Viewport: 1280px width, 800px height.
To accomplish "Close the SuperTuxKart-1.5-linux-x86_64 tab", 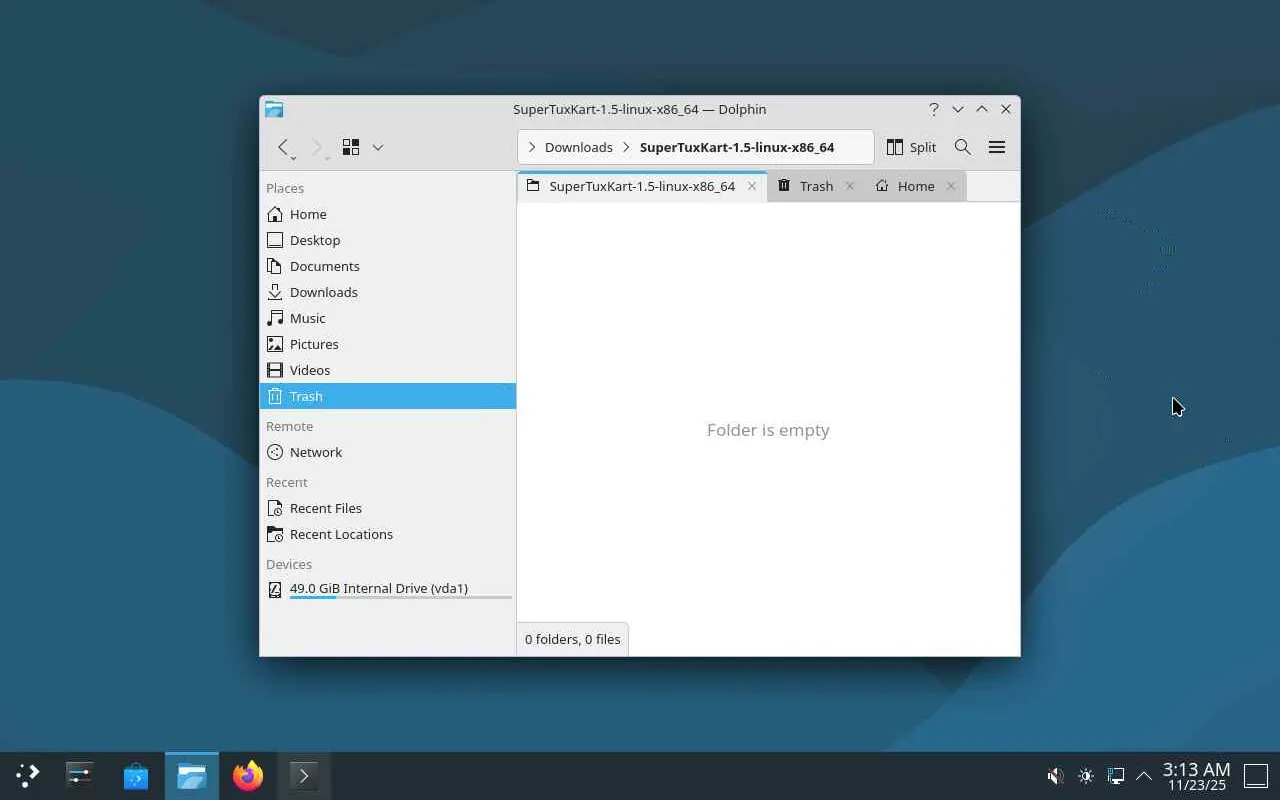I will coord(752,186).
